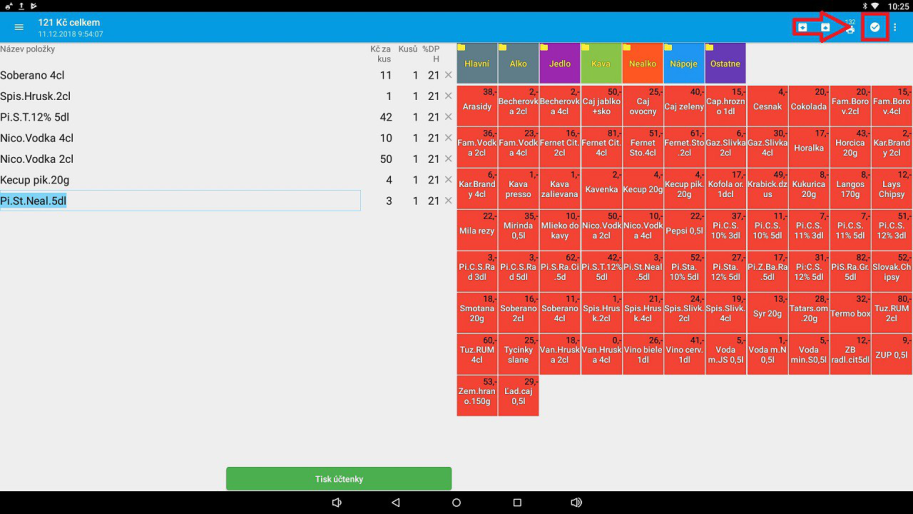Add the Kofola or. 1dcl product
The height and width of the screenshot is (514, 913).
point(725,188)
